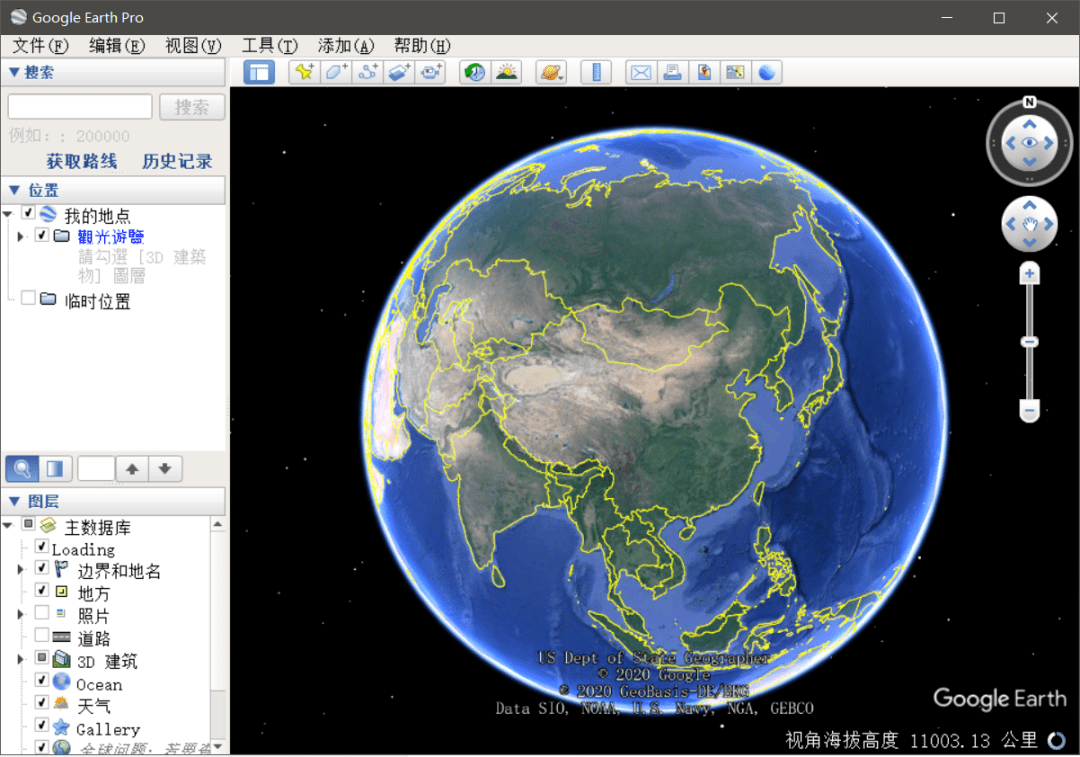Enable the 道路 layer checkbox
Viewport: 1080px width, 757px height.
pyautogui.click(x=41, y=635)
